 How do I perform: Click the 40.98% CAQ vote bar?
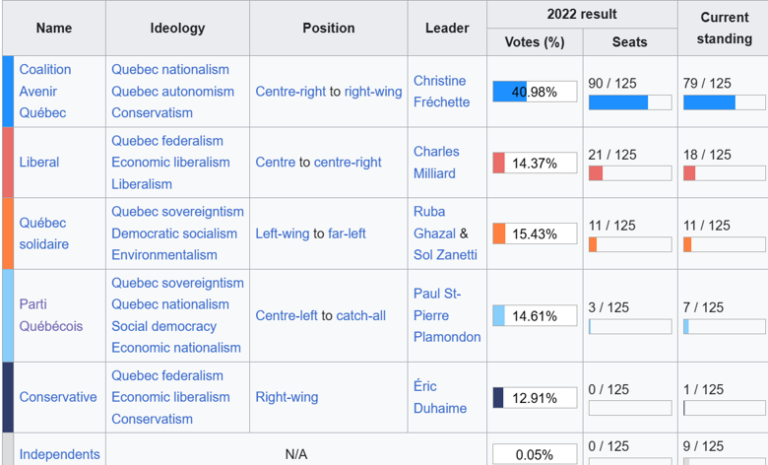tap(534, 92)
